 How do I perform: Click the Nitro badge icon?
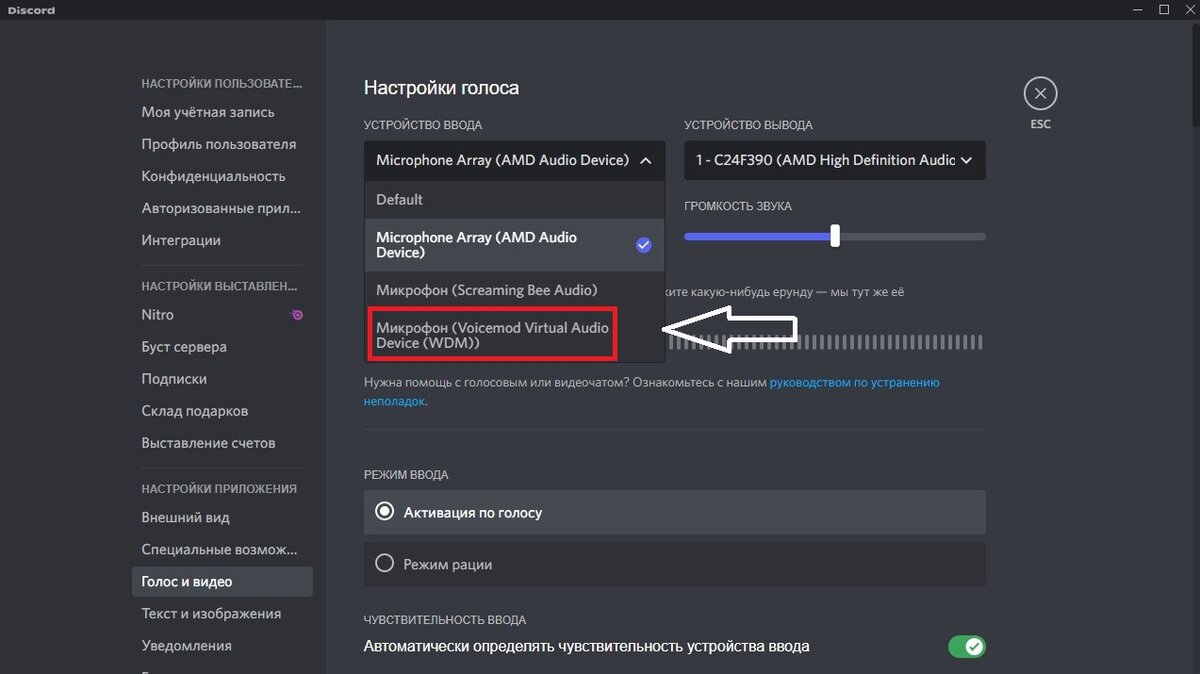tap(297, 315)
